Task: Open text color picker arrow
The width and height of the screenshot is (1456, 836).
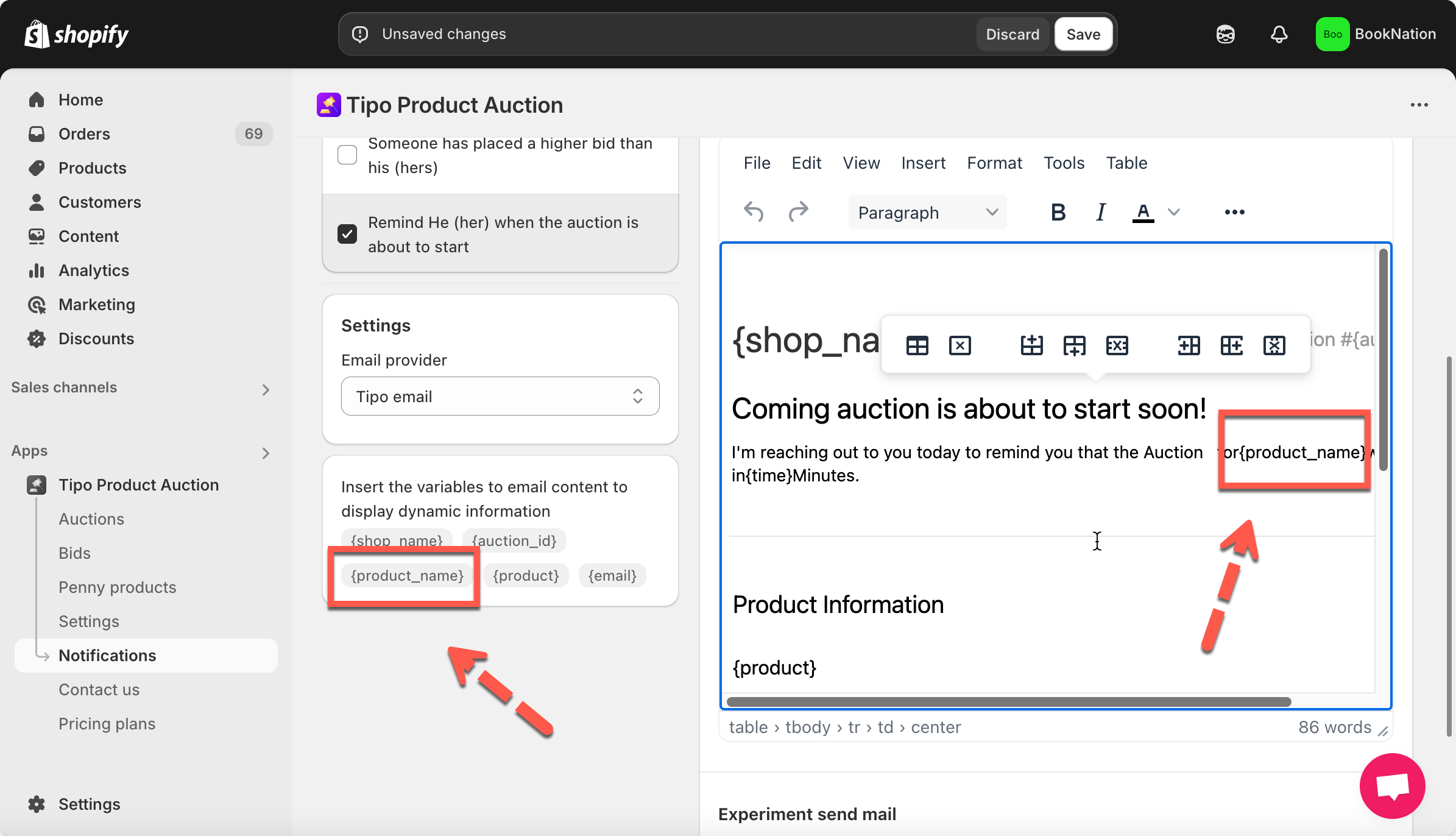Action: (x=1174, y=212)
